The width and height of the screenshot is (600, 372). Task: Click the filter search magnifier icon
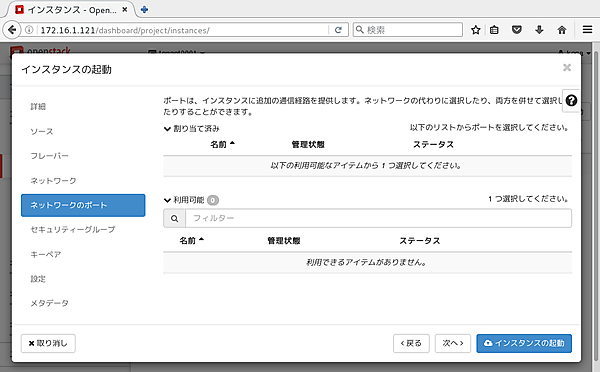174,219
